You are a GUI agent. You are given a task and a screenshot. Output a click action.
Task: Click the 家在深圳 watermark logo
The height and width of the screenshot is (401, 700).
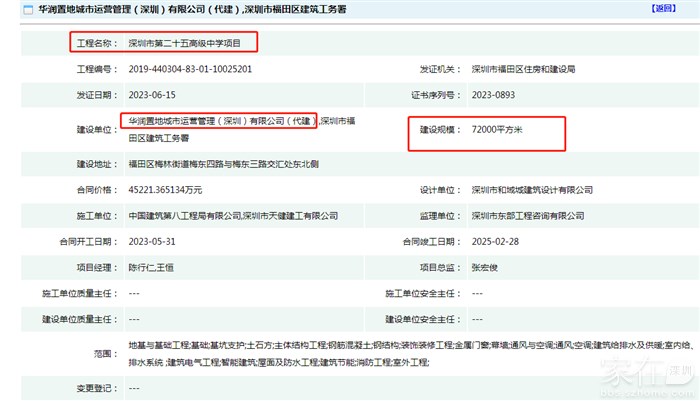(648, 372)
